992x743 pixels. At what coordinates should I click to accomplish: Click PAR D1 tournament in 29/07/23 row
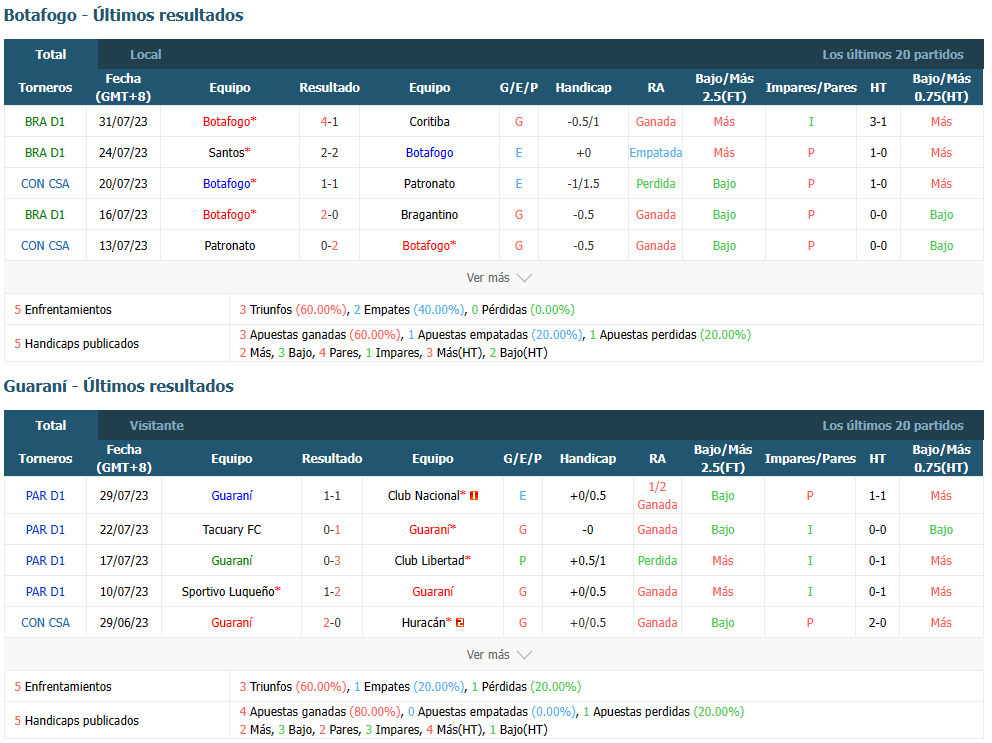[45, 496]
